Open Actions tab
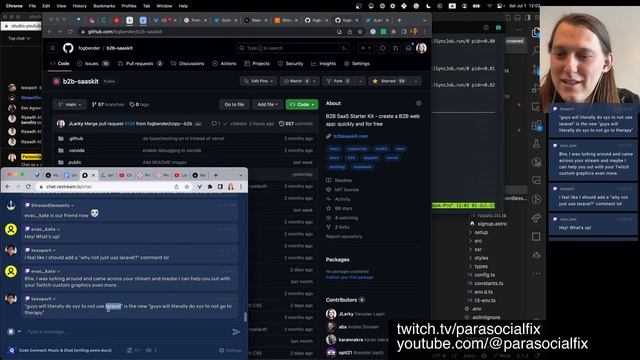Viewport: 640px width, 360px height. click(224, 64)
